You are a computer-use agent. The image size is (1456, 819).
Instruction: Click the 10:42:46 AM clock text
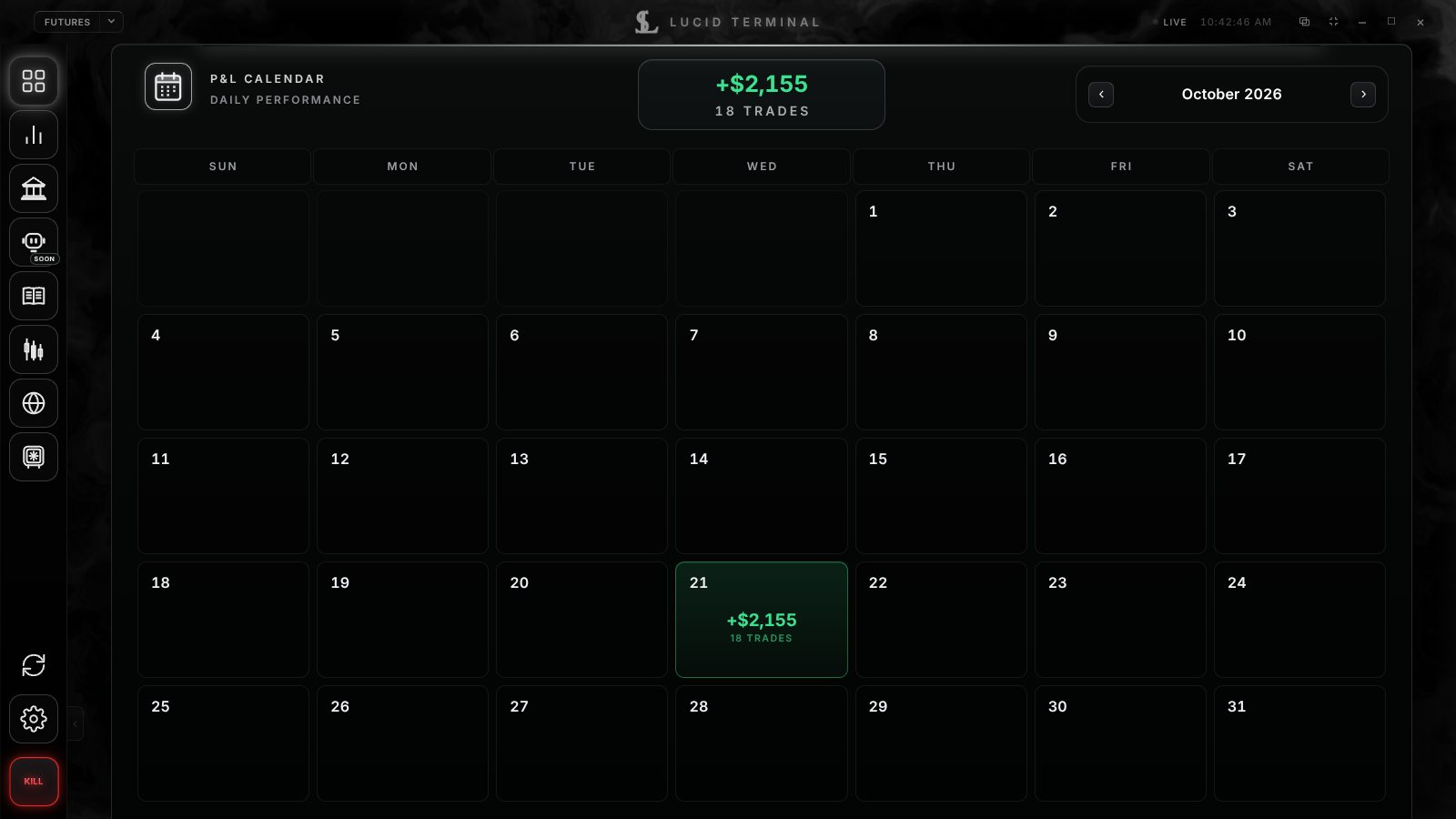tap(1236, 22)
